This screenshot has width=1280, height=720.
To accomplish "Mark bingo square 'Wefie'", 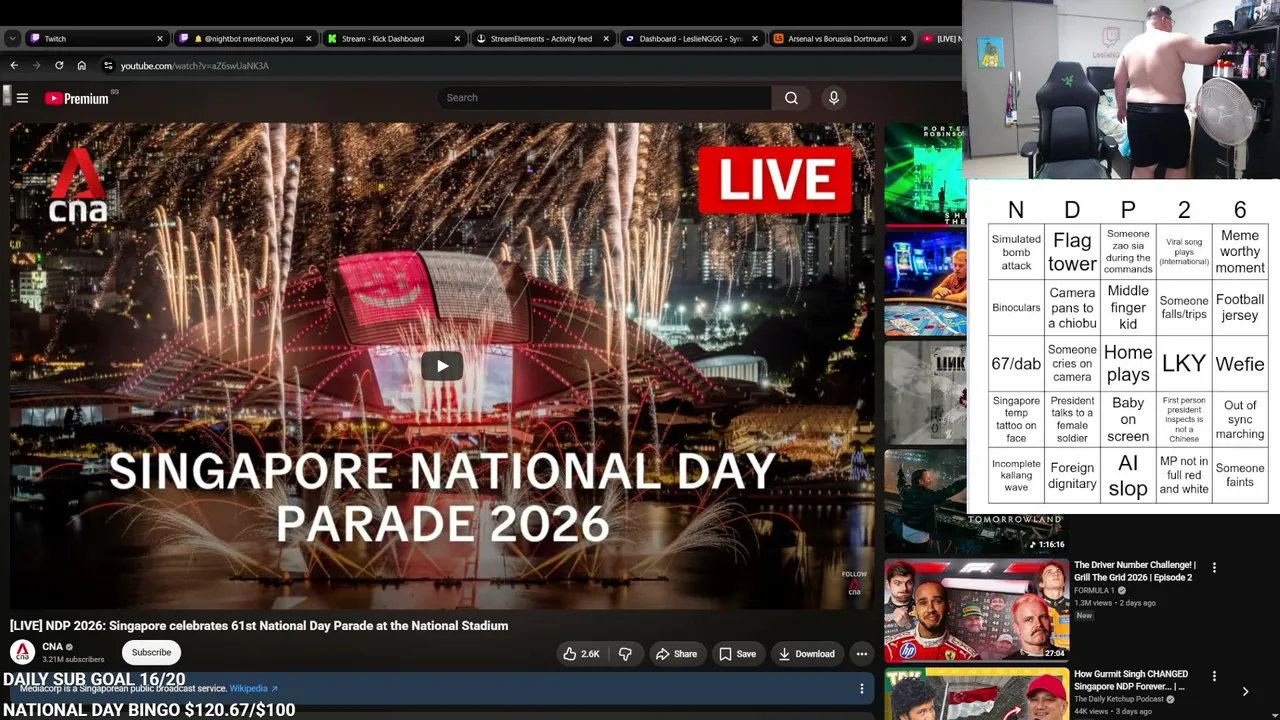I will click(x=1240, y=364).
